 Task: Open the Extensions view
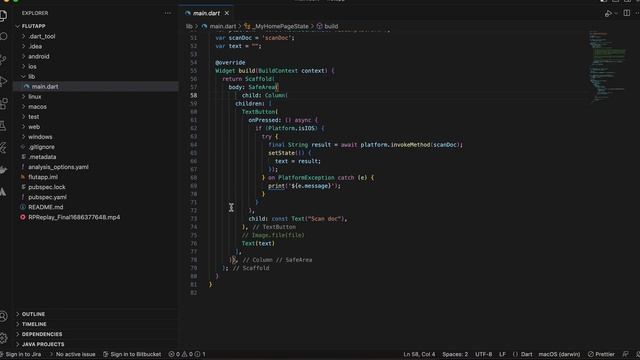pos(3,104)
